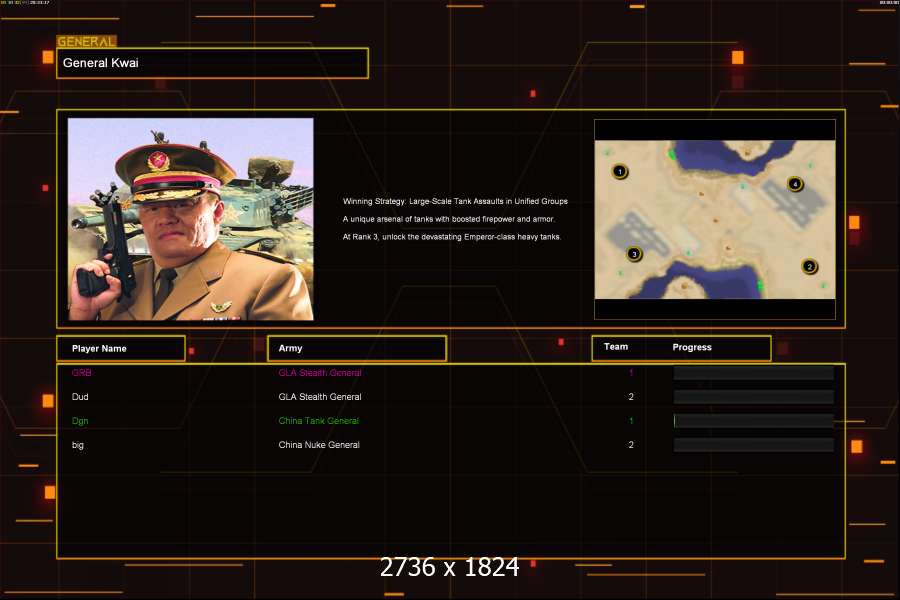This screenshot has height=600, width=900.
Task: Click the Rank 3 Emperor-class tanks line
Action: [x=451, y=237]
